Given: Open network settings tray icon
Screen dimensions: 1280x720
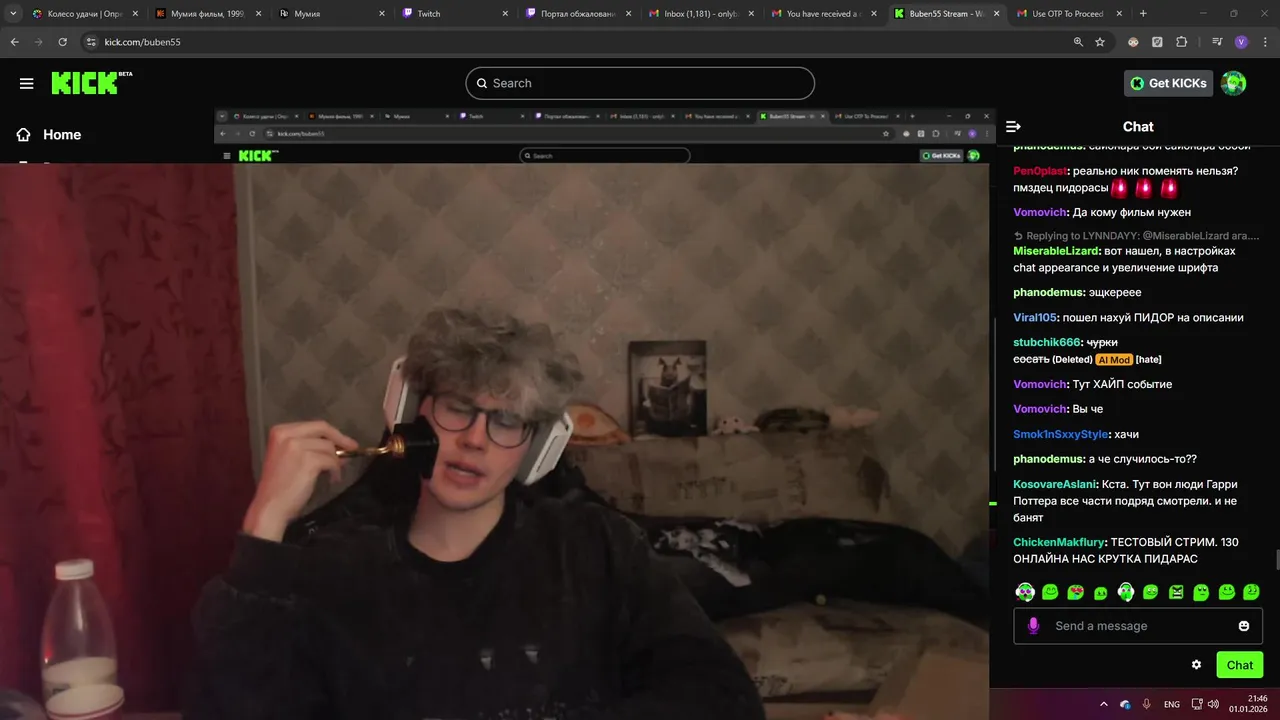Looking at the screenshot, I should point(1197,704).
